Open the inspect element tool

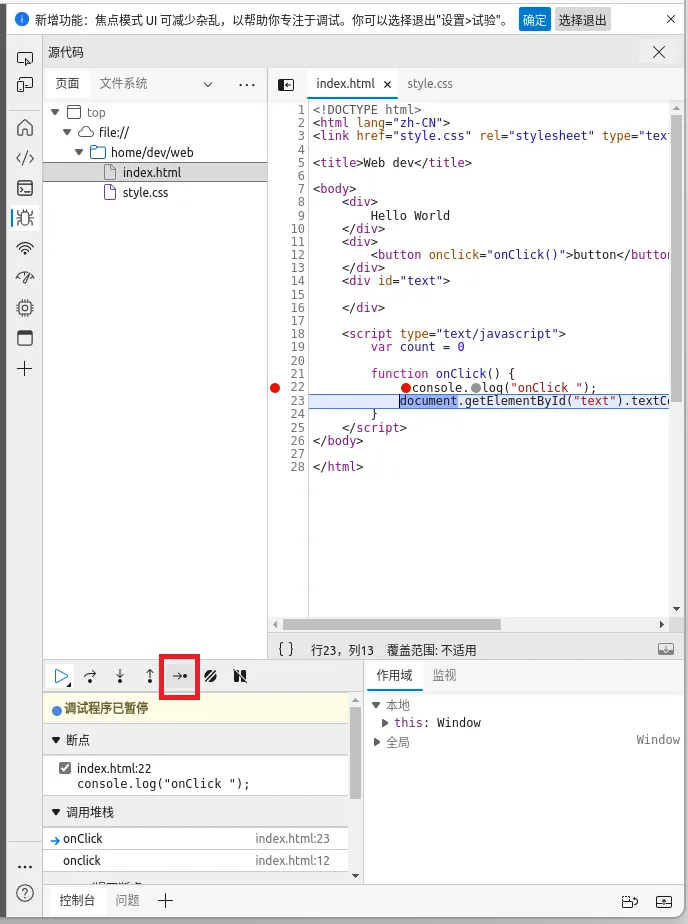pos(25,58)
